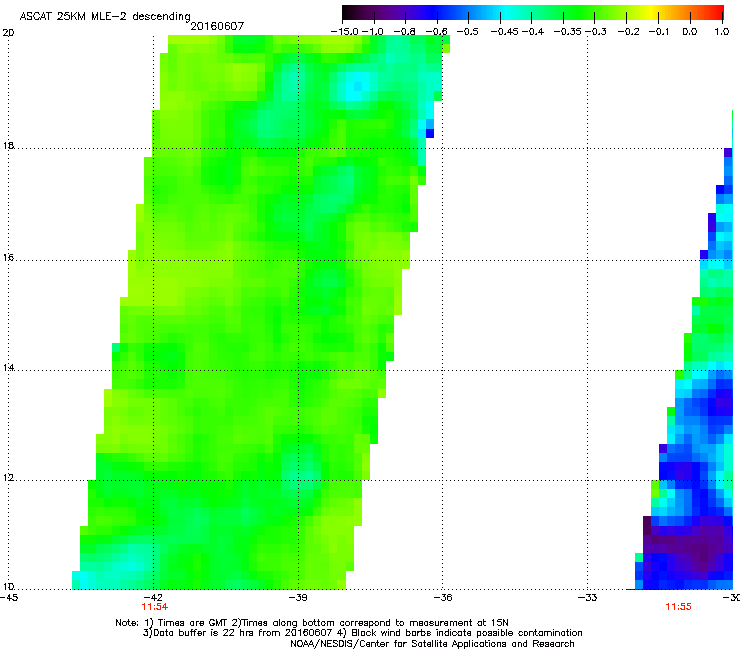Viewport: 740px width, 650px height.
Task: Click the NOAA/NESDIS credit line
Action: click(432, 644)
